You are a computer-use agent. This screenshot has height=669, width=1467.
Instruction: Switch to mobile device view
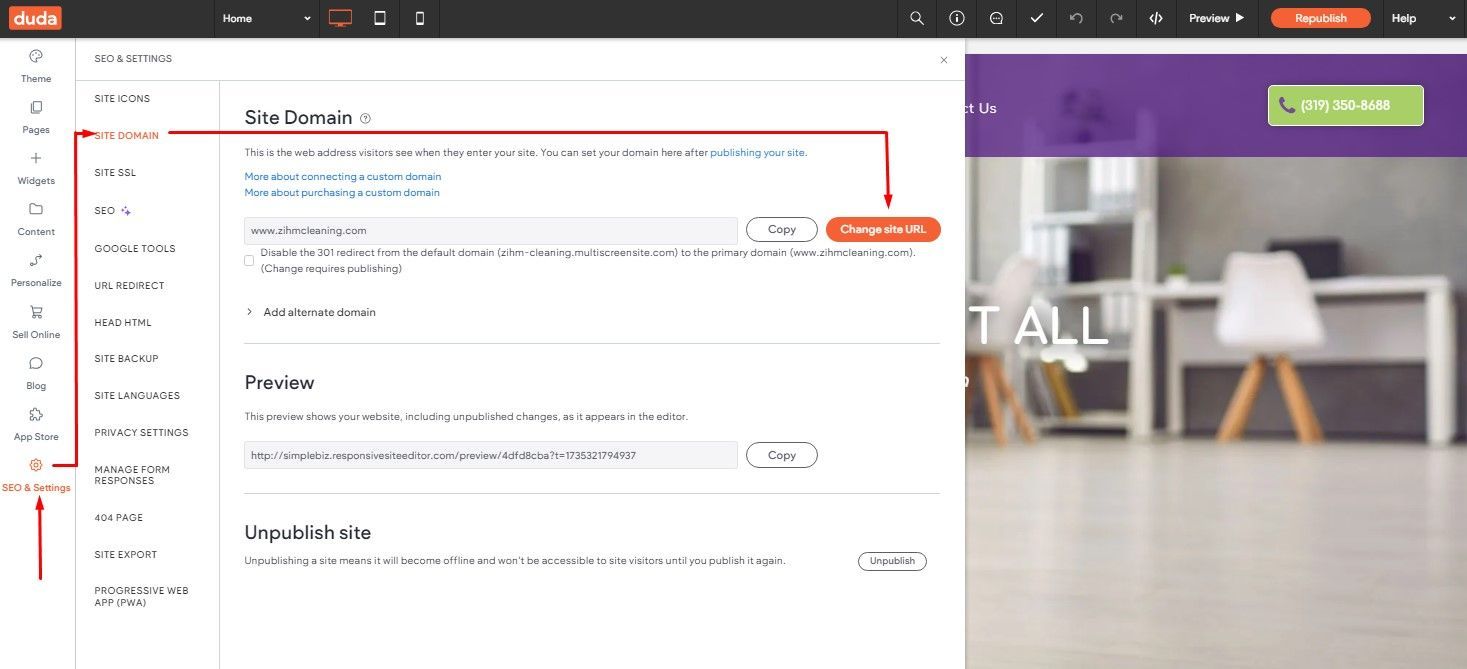coord(420,18)
